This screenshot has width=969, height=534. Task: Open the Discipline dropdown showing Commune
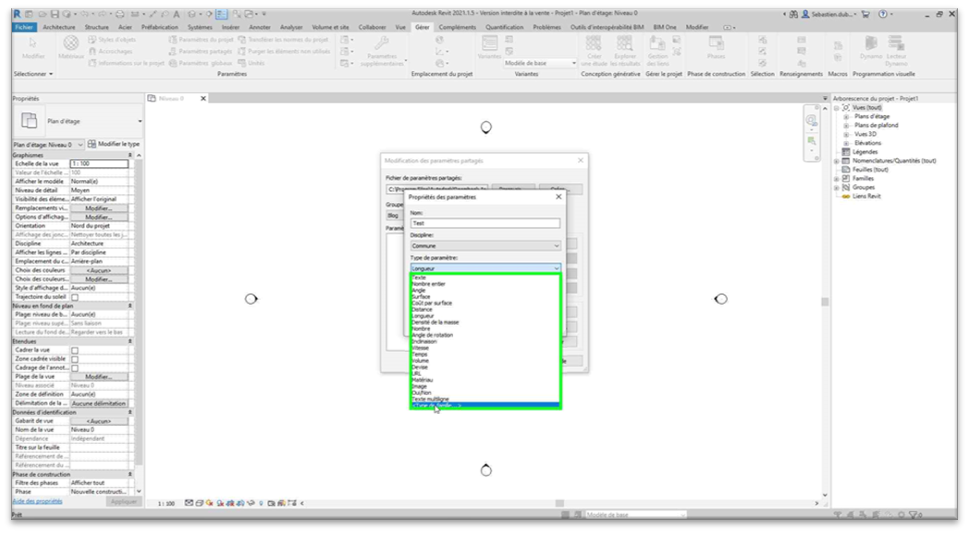coord(485,246)
